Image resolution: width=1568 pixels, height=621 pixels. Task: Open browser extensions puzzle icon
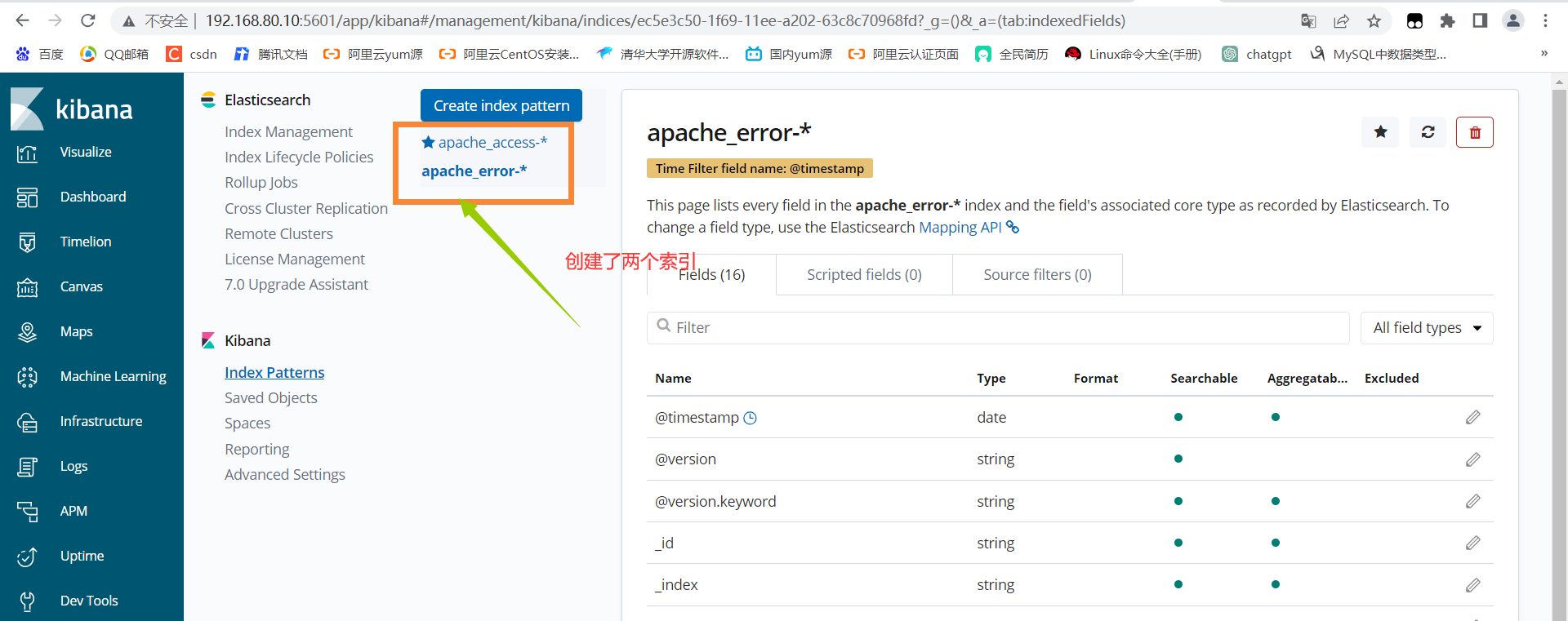tap(1447, 21)
